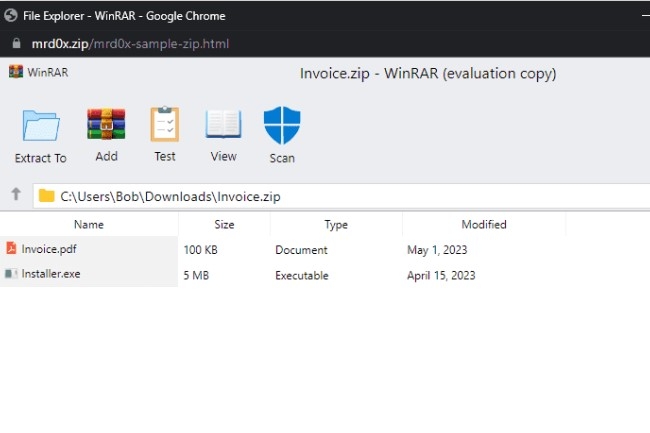The image size is (650, 433).
Task: Click the Chrome globe icon in title bar
Action: [11, 15]
